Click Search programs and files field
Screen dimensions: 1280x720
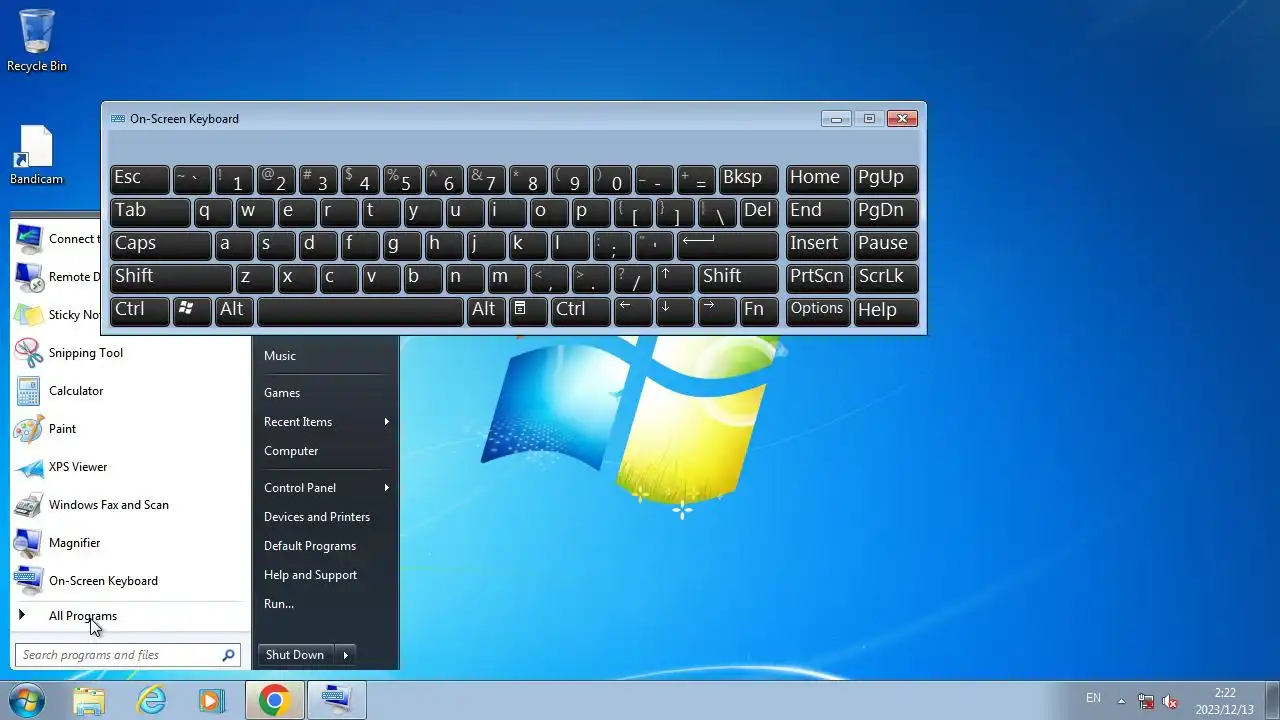[127, 655]
